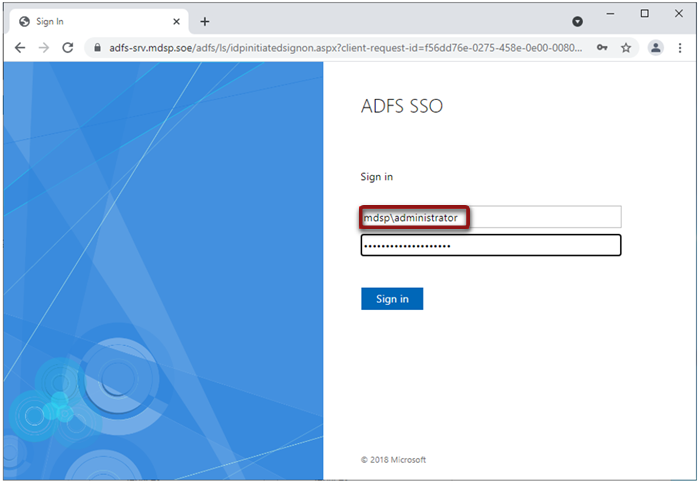Image resolution: width=699 pixels, height=482 pixels.
Task: Click the ADFS SSO heading
Action: click(402, 106)
